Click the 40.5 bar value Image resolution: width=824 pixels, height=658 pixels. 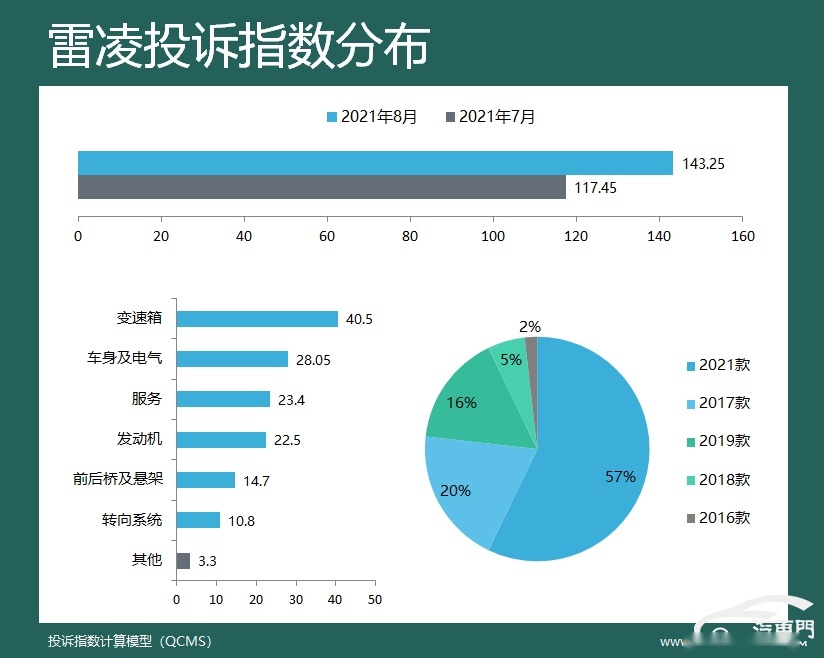coord(359,320)
